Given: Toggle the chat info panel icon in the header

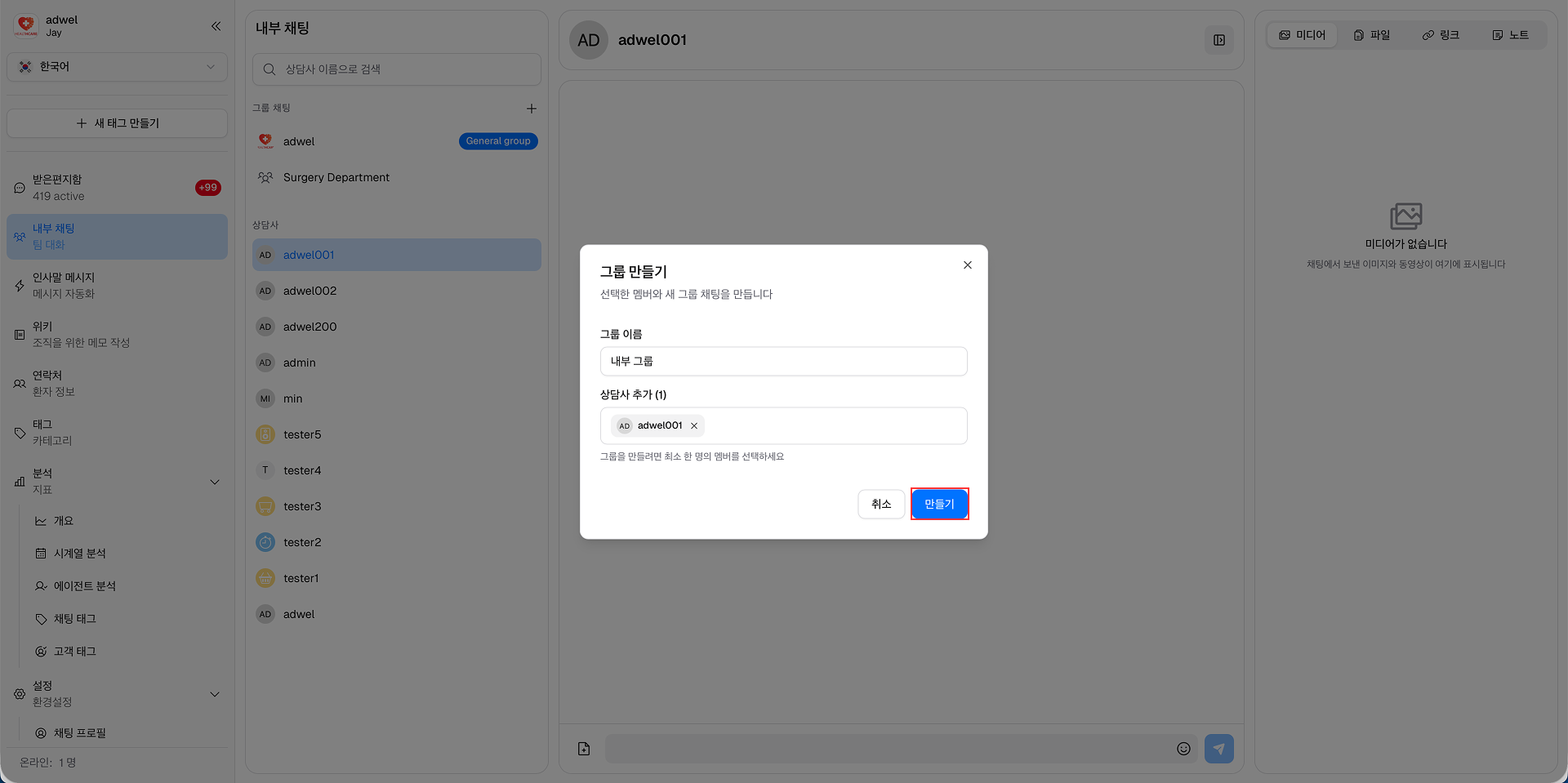Looking at the screenshot, I should click(x=1219, y=40).
